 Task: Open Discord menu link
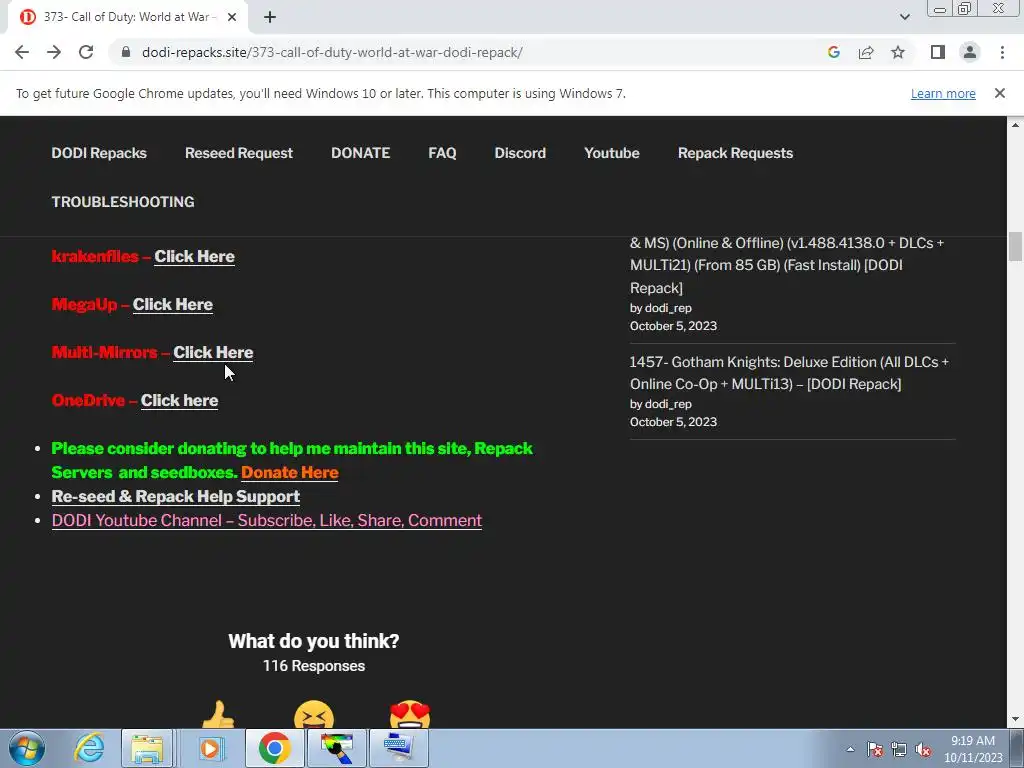coord(520,153)
